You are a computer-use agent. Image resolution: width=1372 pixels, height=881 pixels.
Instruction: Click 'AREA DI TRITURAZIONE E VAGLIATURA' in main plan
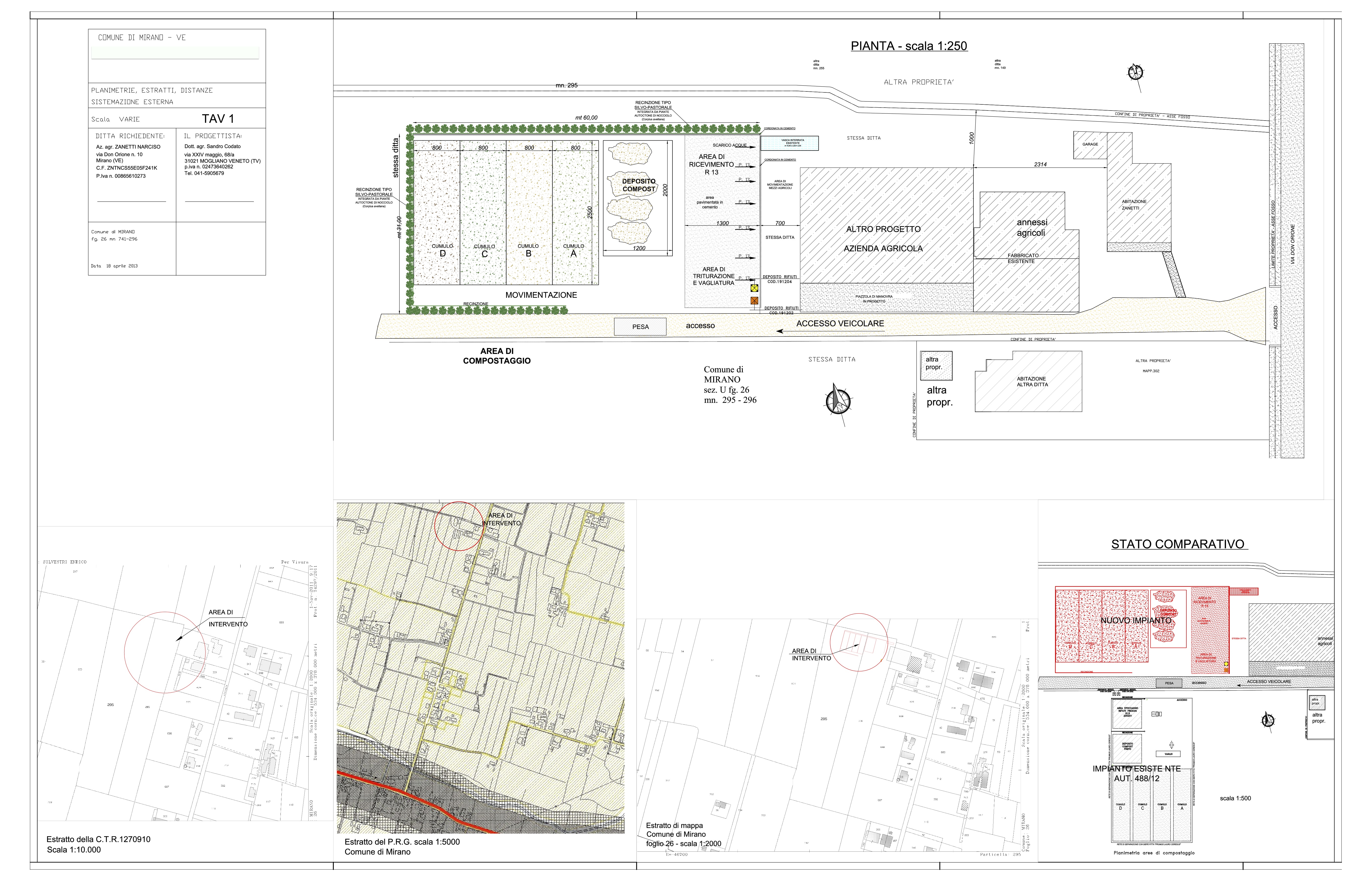(714, 276)
